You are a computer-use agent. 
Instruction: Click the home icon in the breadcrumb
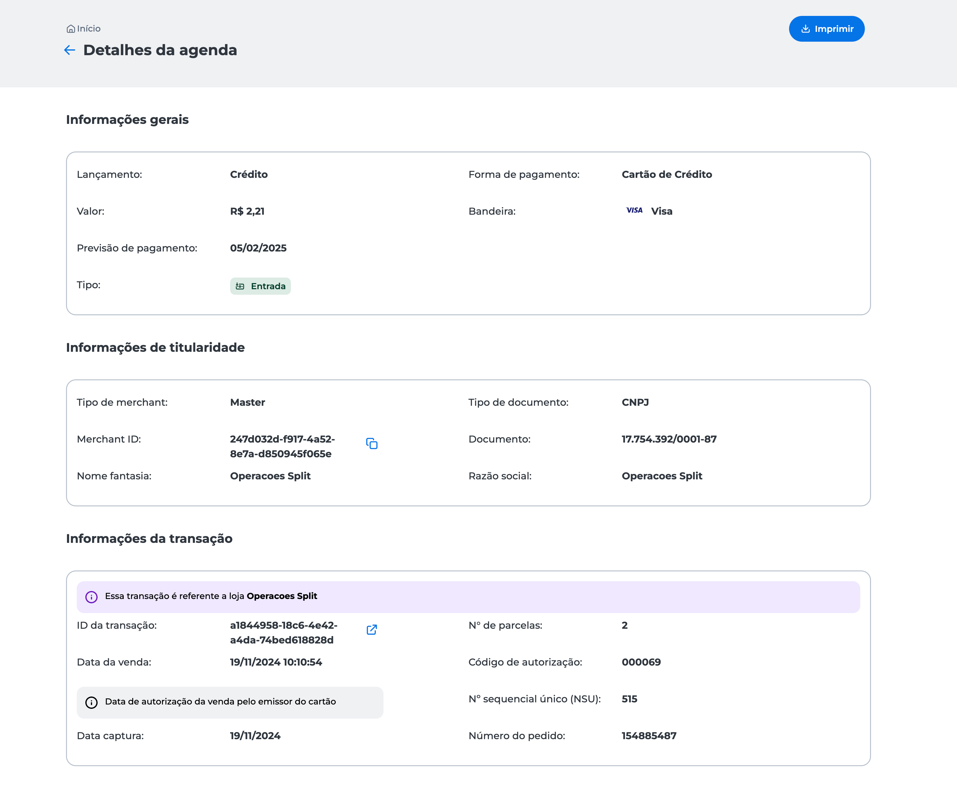[x=71, y=29]
